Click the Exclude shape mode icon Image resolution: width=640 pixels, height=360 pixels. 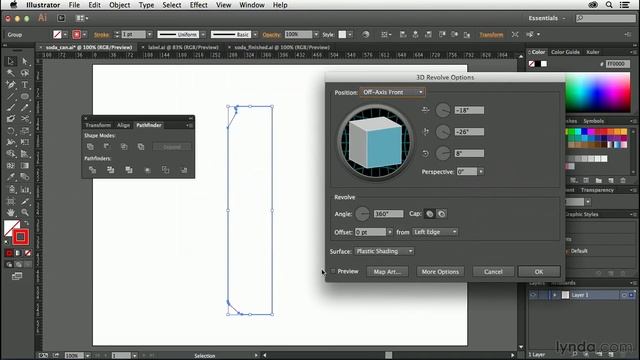[x=141, y=147]
